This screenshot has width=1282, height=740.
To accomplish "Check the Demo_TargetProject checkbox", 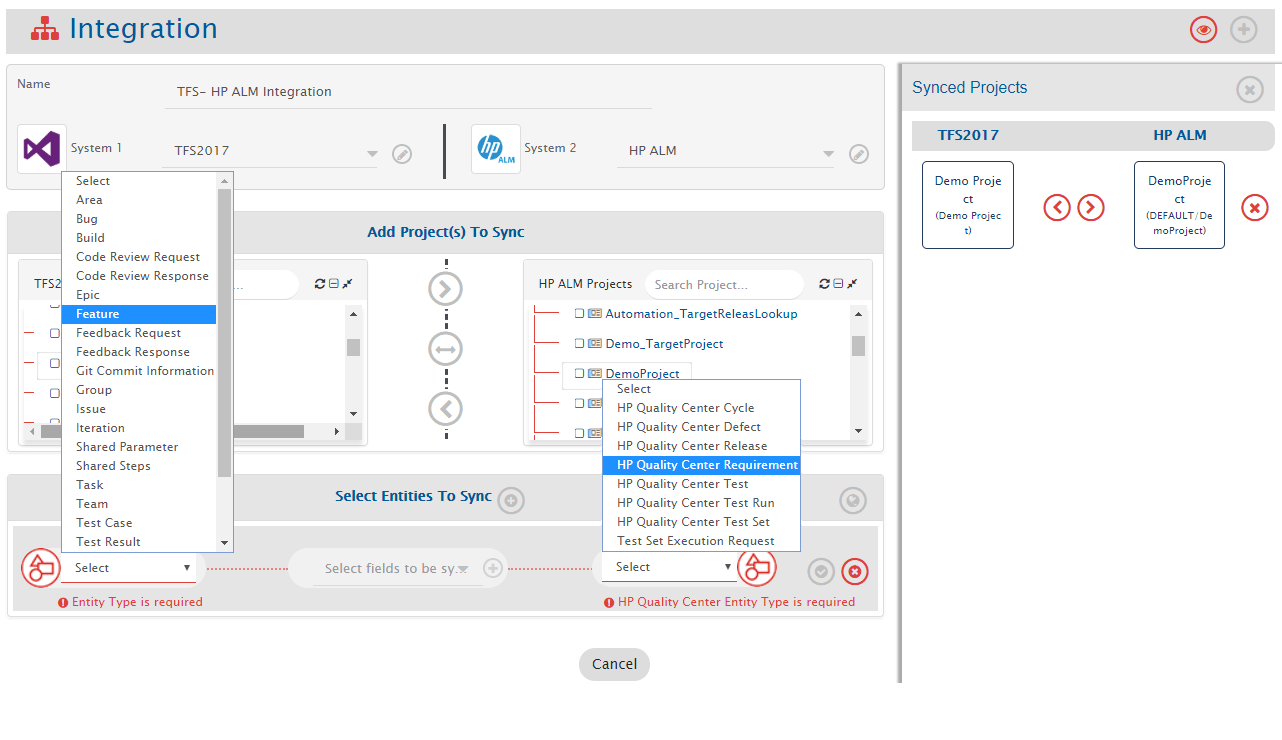I will click(x=579, y=344).
